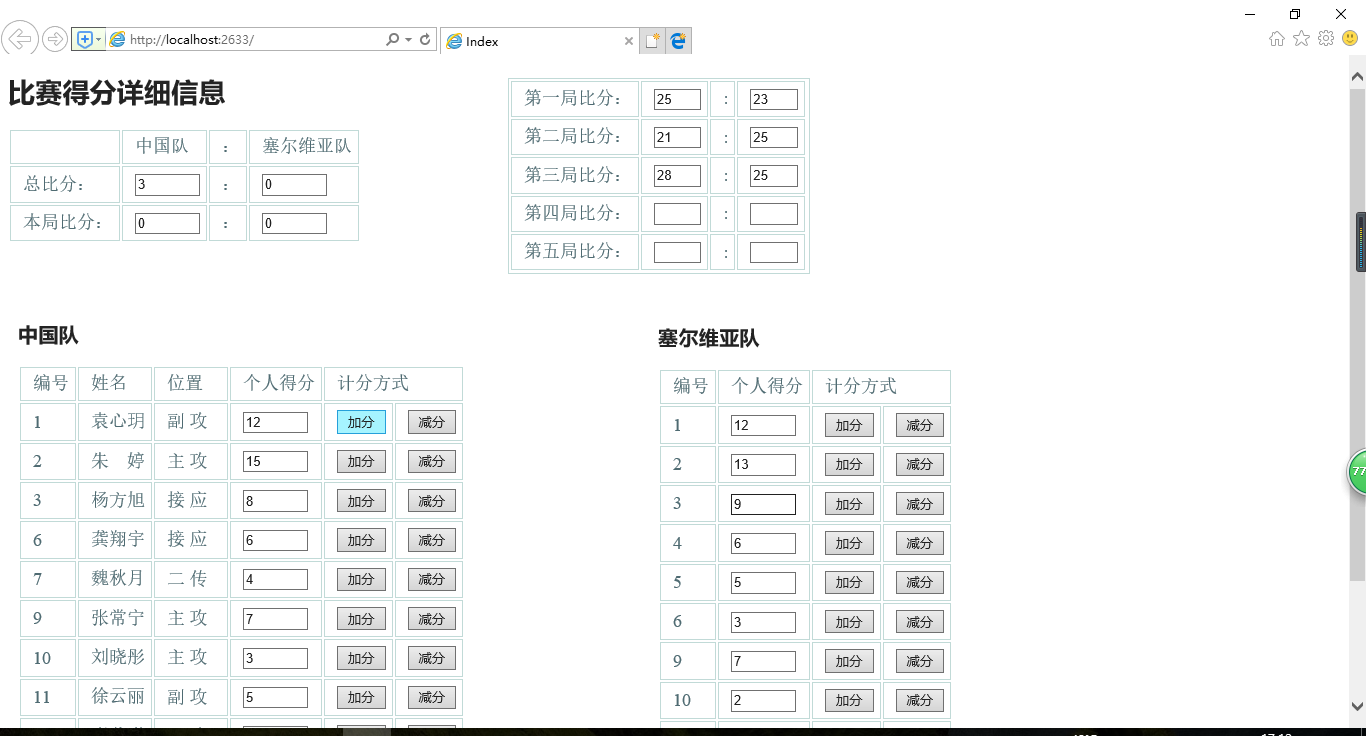Click first set score field showing 25

pyautogui.click(x=677, y=99)
